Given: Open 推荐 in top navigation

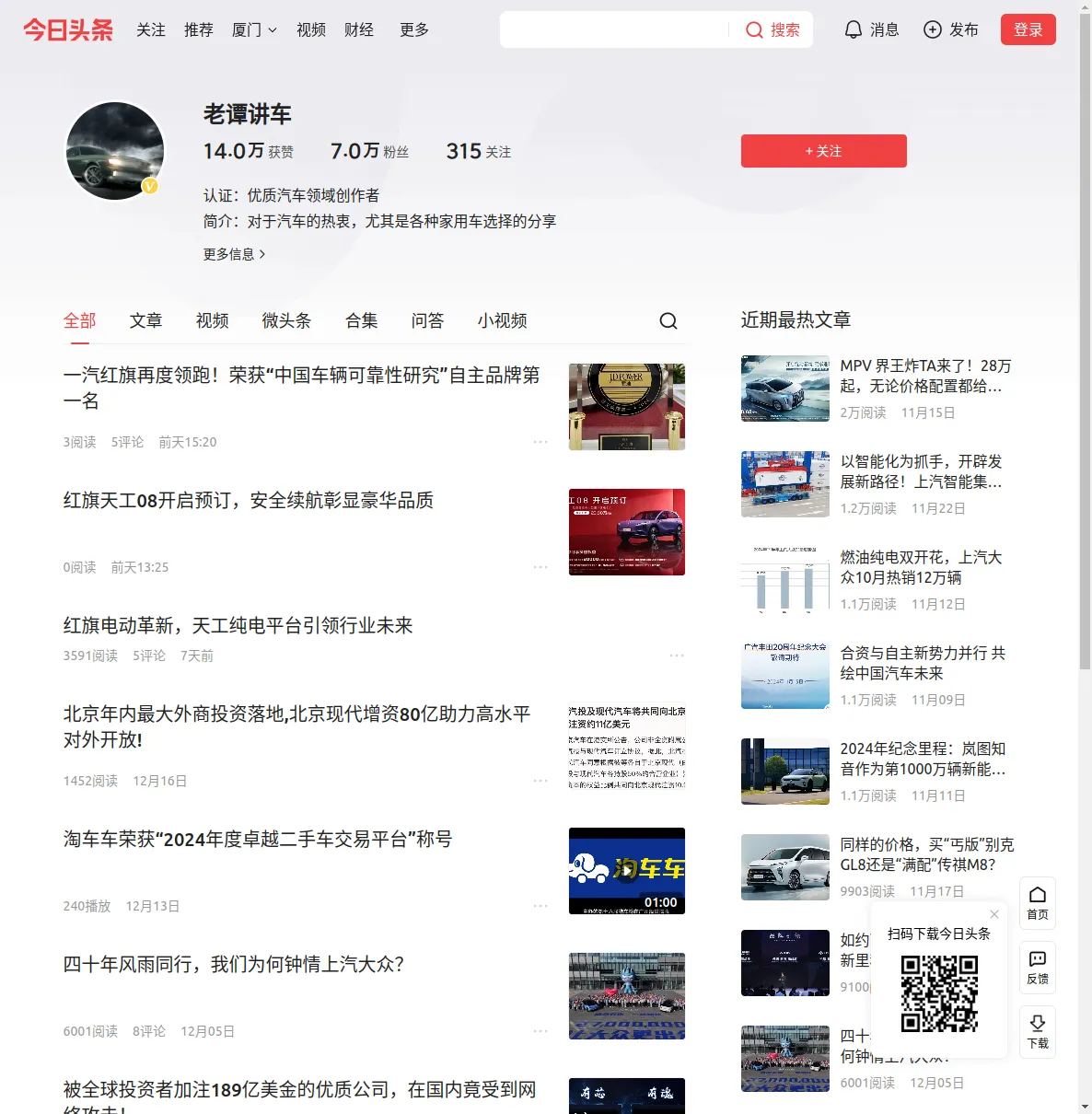Looking at the screenshot, I should (x=199, y=29).
